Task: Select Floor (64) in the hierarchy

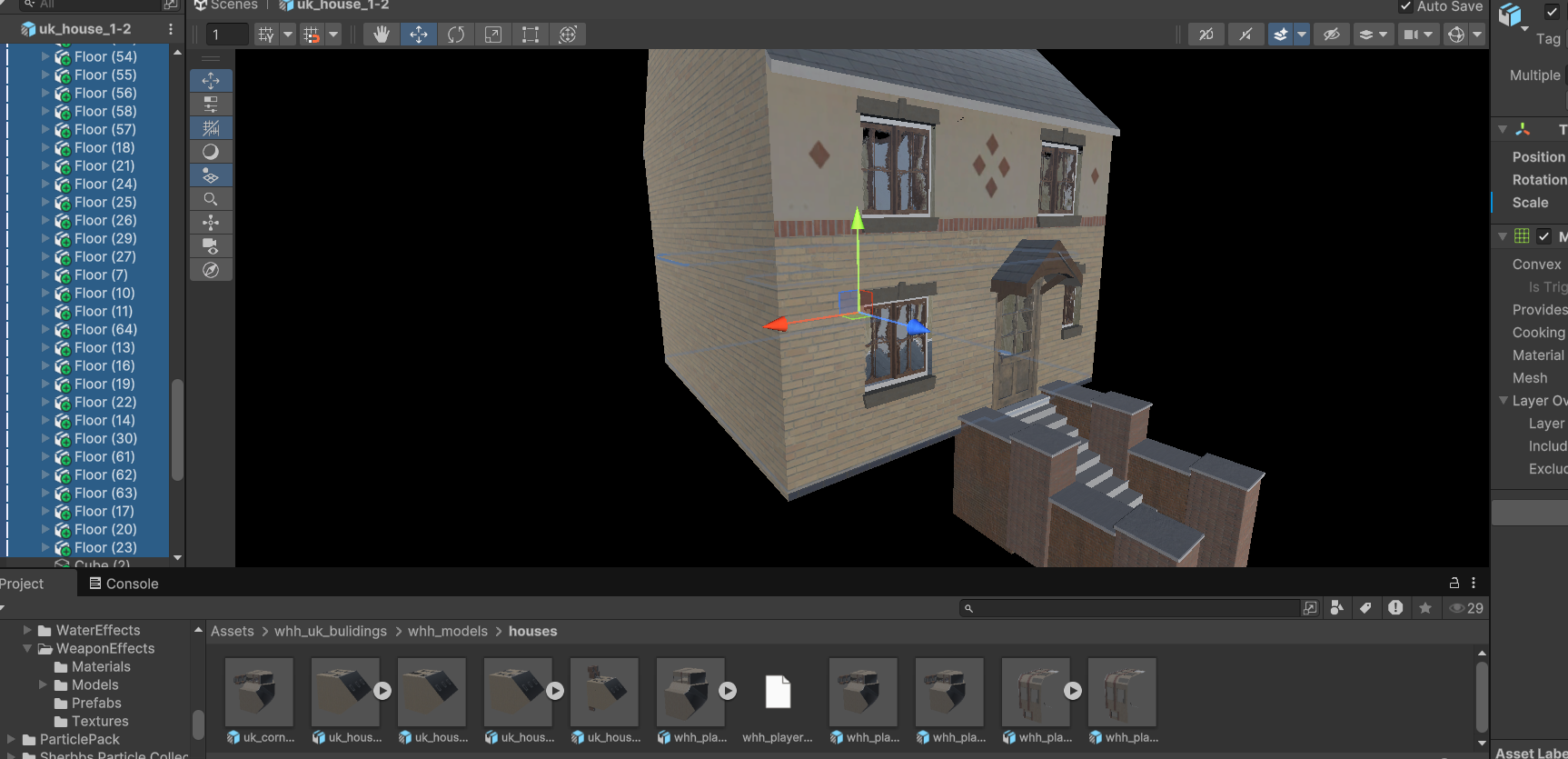Action: click(106, 329)
